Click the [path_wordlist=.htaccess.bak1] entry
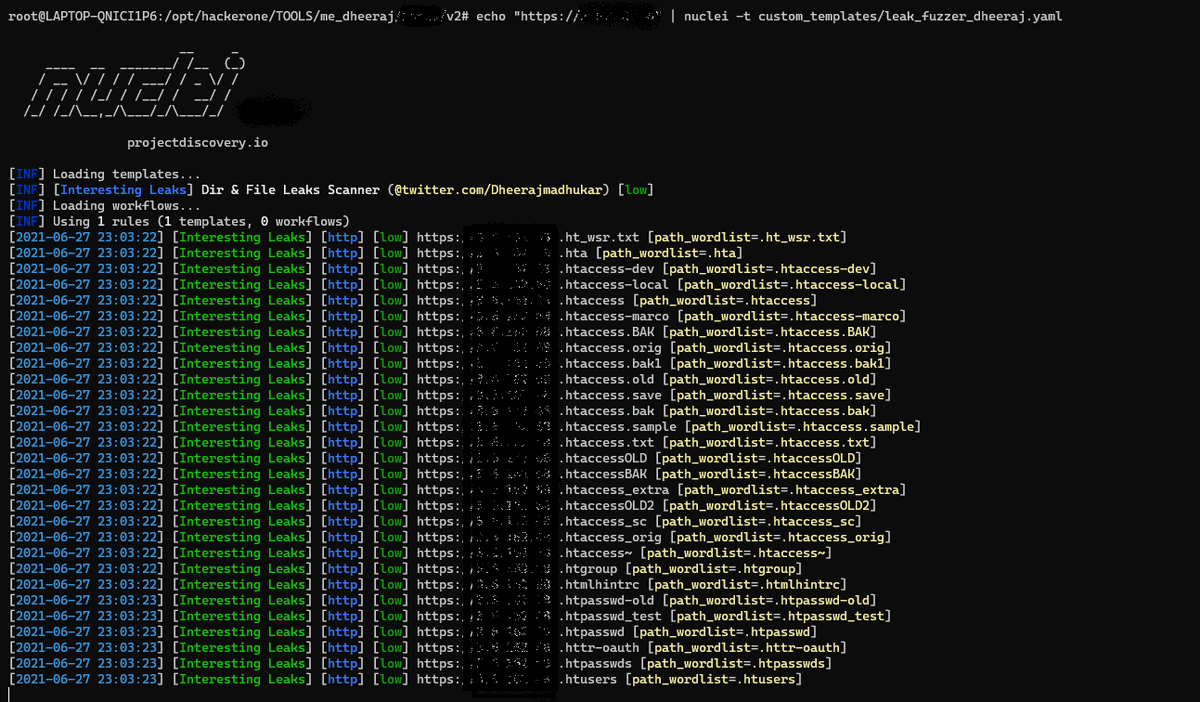Viewport: 1200px width, 702px height. [782, 363]
